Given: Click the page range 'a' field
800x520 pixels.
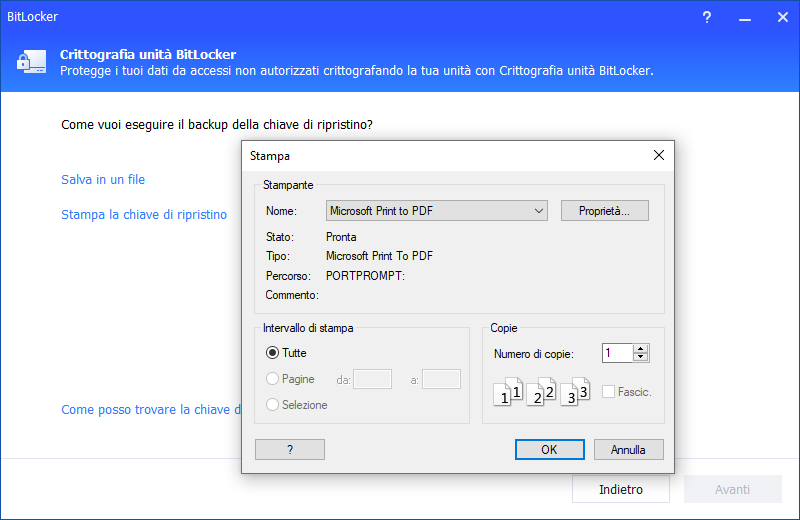Looking at the screenshot, I should [441, 379].
